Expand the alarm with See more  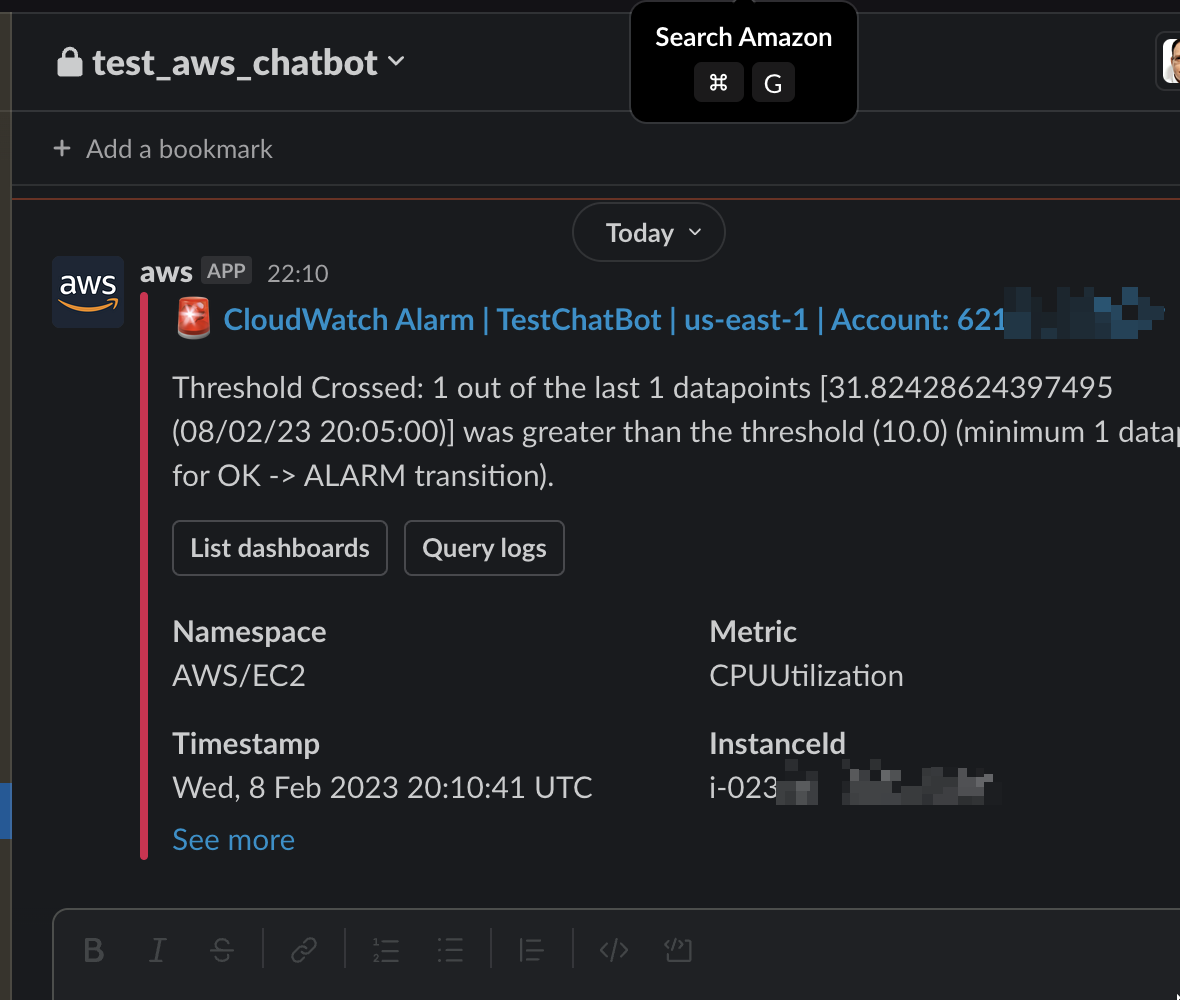pyautogui.click(x=233, y=840)
